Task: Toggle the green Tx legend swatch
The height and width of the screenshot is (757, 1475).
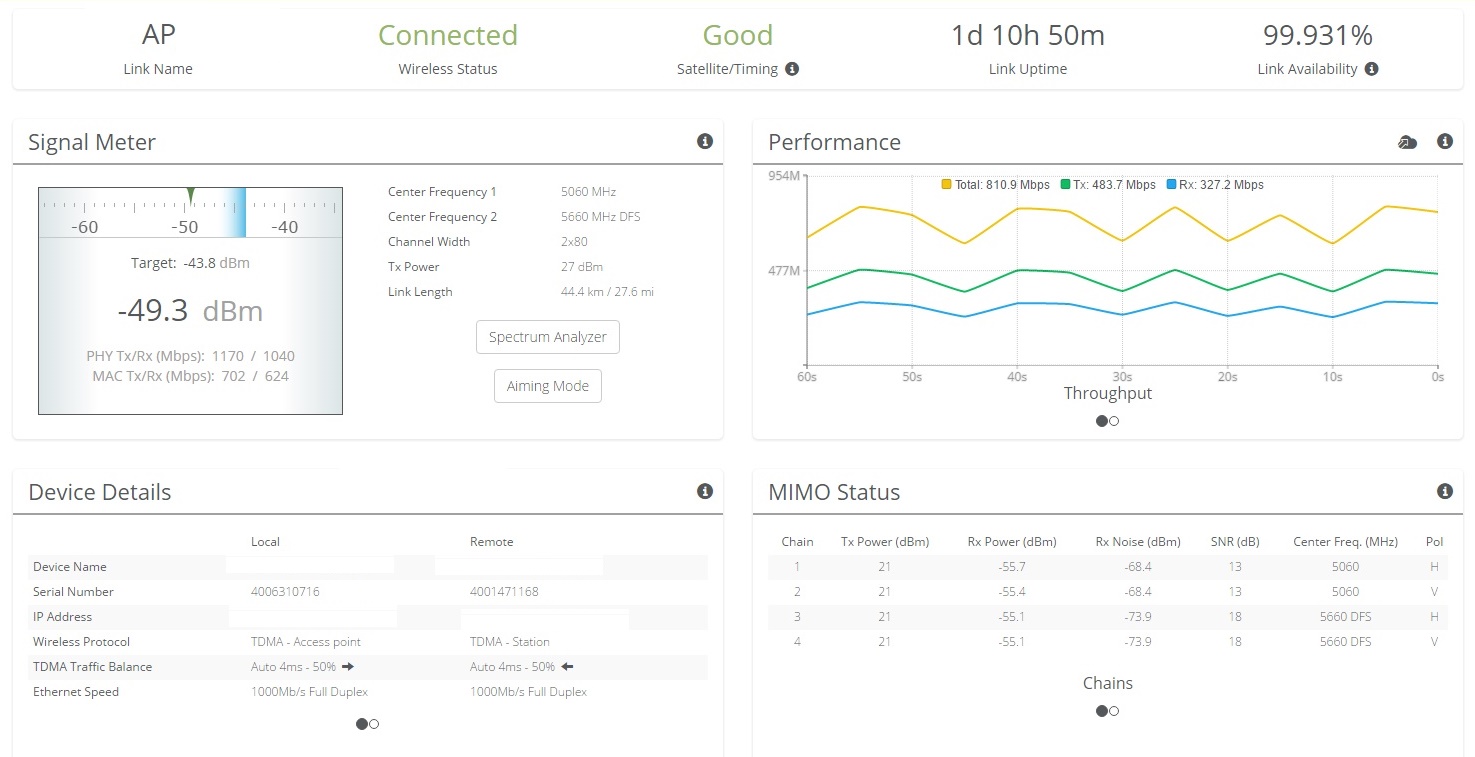Action: (x=1066, y=185)
